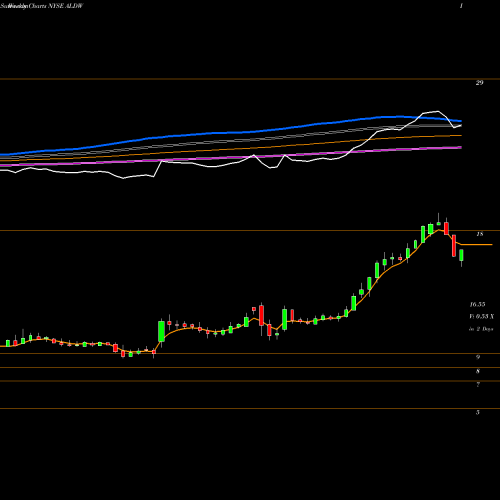Click the 16.55 price value
This screenshot has width=500, height=500.
(x=477, y=304)
